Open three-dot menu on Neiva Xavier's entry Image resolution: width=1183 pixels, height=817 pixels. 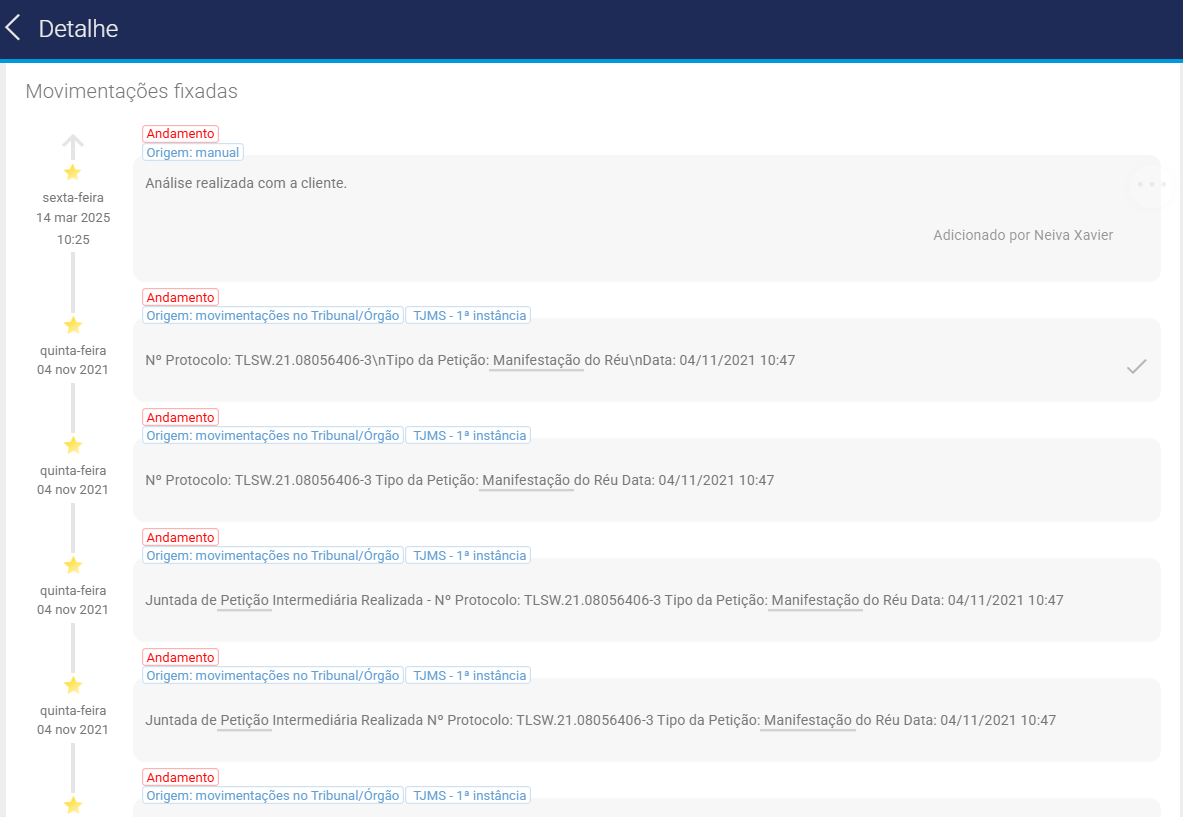click(x=1151, y=185)
